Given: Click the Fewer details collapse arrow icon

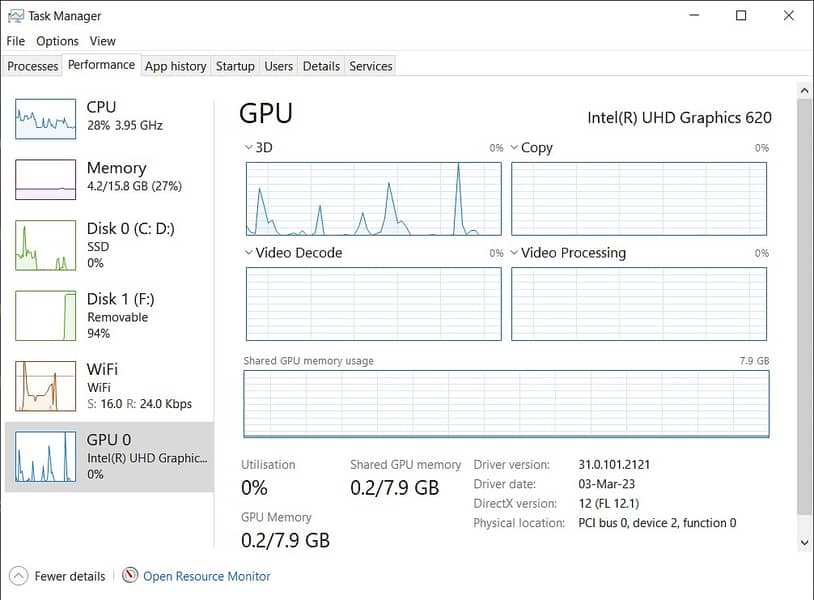Looking at the screenshot, I should point(18,576).
